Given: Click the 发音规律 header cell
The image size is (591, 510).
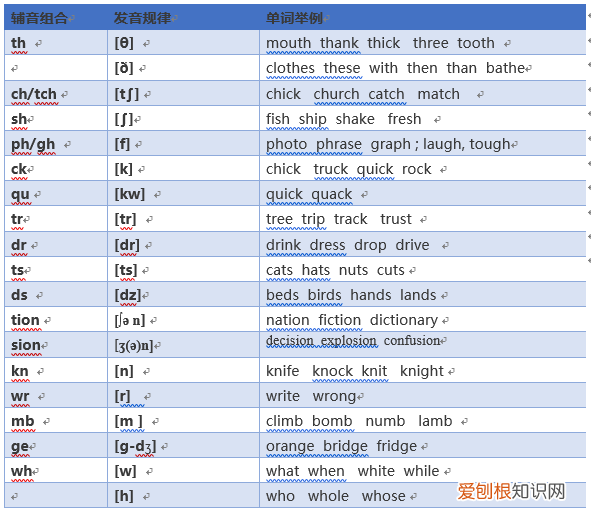Looking at the screenshot, I should 184,17.
